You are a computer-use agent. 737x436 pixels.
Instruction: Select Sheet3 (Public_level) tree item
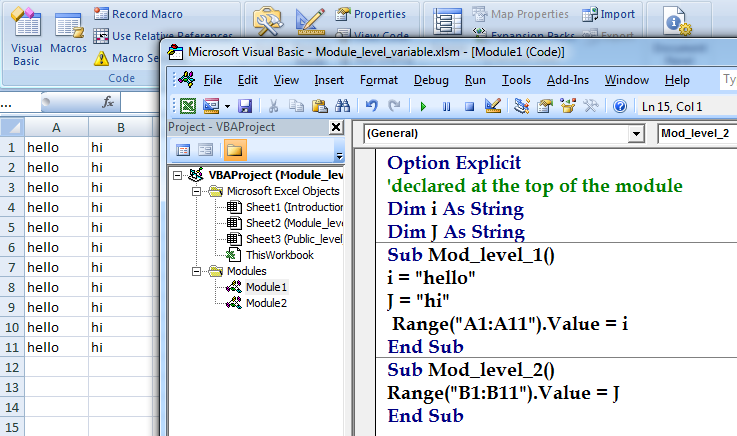[x=284, y=239]
